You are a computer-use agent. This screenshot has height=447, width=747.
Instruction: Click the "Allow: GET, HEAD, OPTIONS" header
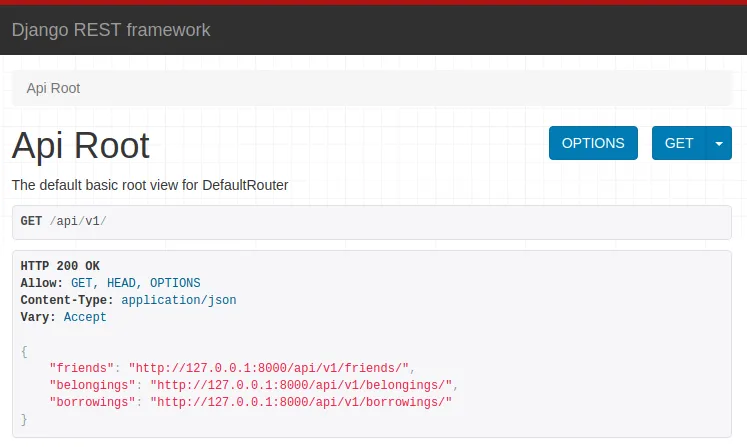(x=111, y=283)
